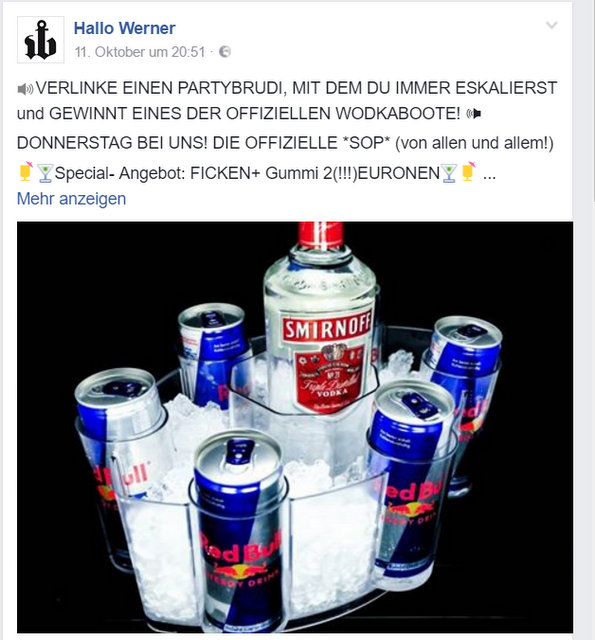Click the yellow tropical drink emoji before Special- Angebot

click(x=26, y=172)
